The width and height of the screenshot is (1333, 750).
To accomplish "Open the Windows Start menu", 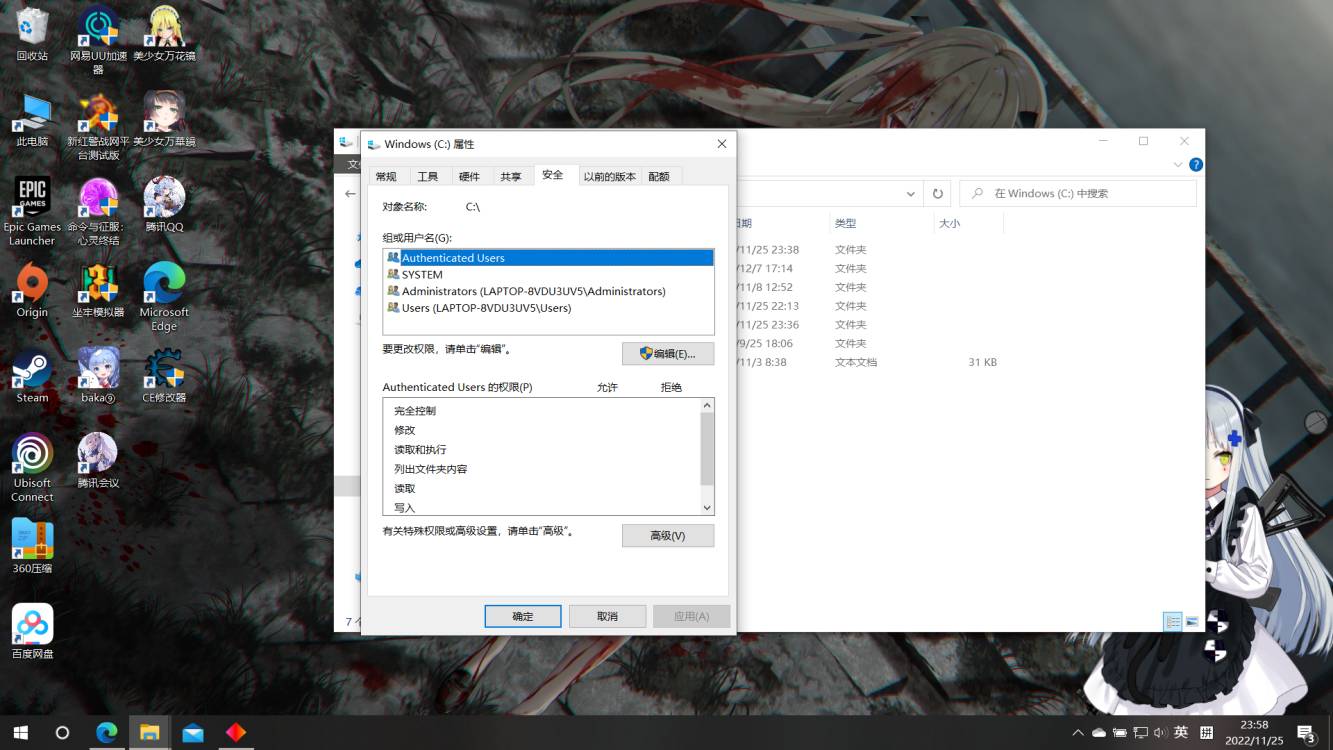I will click(20, 732).
